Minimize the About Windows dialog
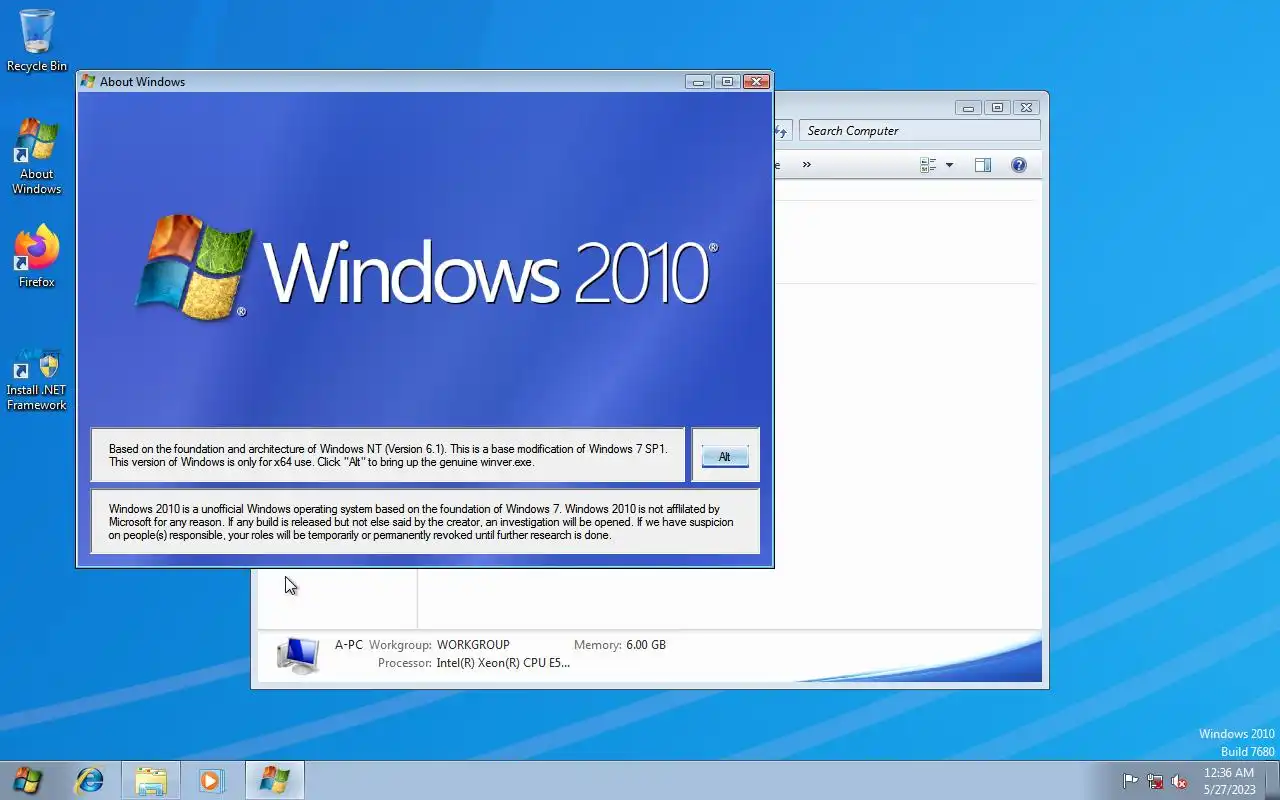1280x800 pixels. point(698,82)
